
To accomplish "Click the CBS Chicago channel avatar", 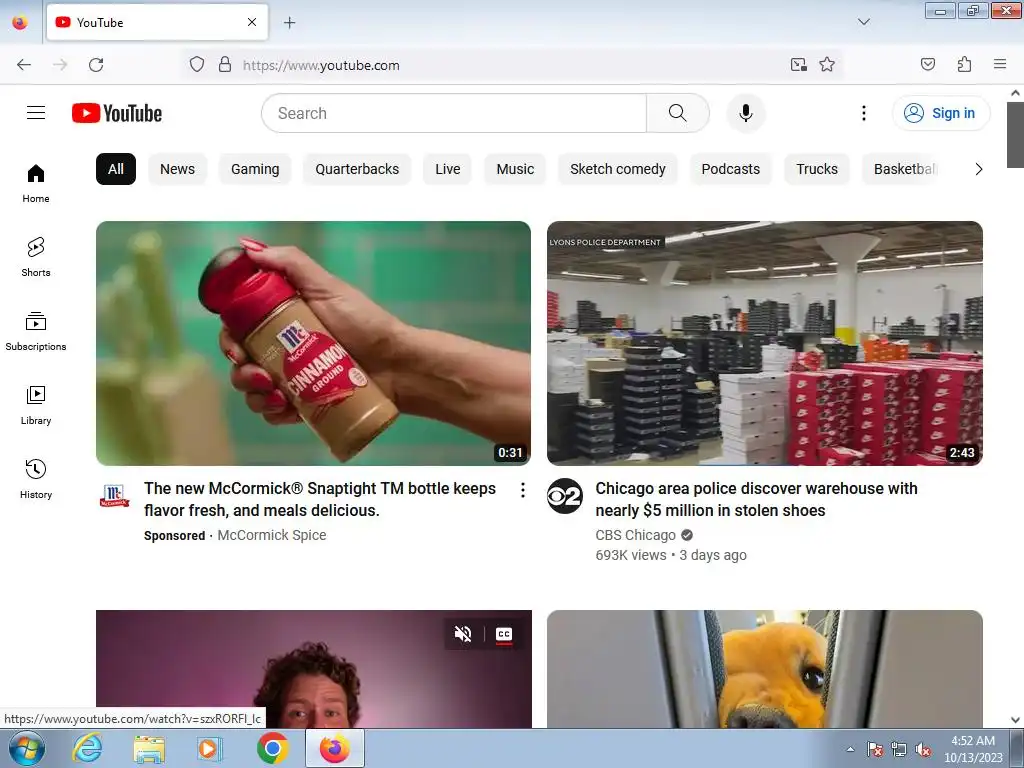I will [x=565, y=496].
